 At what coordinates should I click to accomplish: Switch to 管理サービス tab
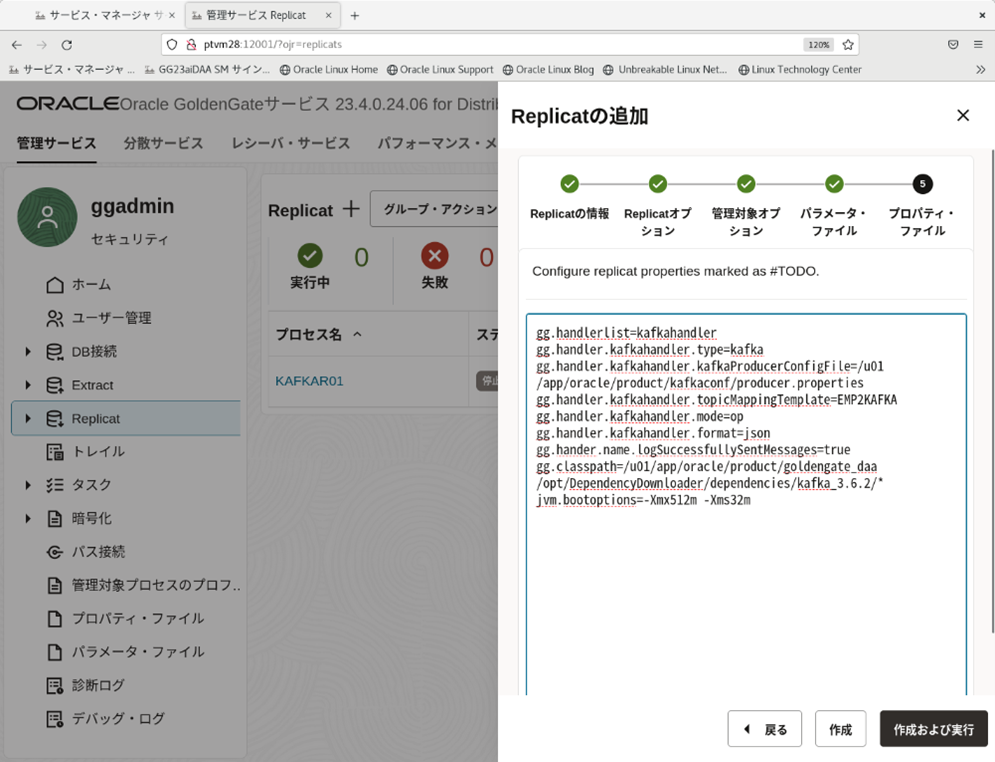56,143
